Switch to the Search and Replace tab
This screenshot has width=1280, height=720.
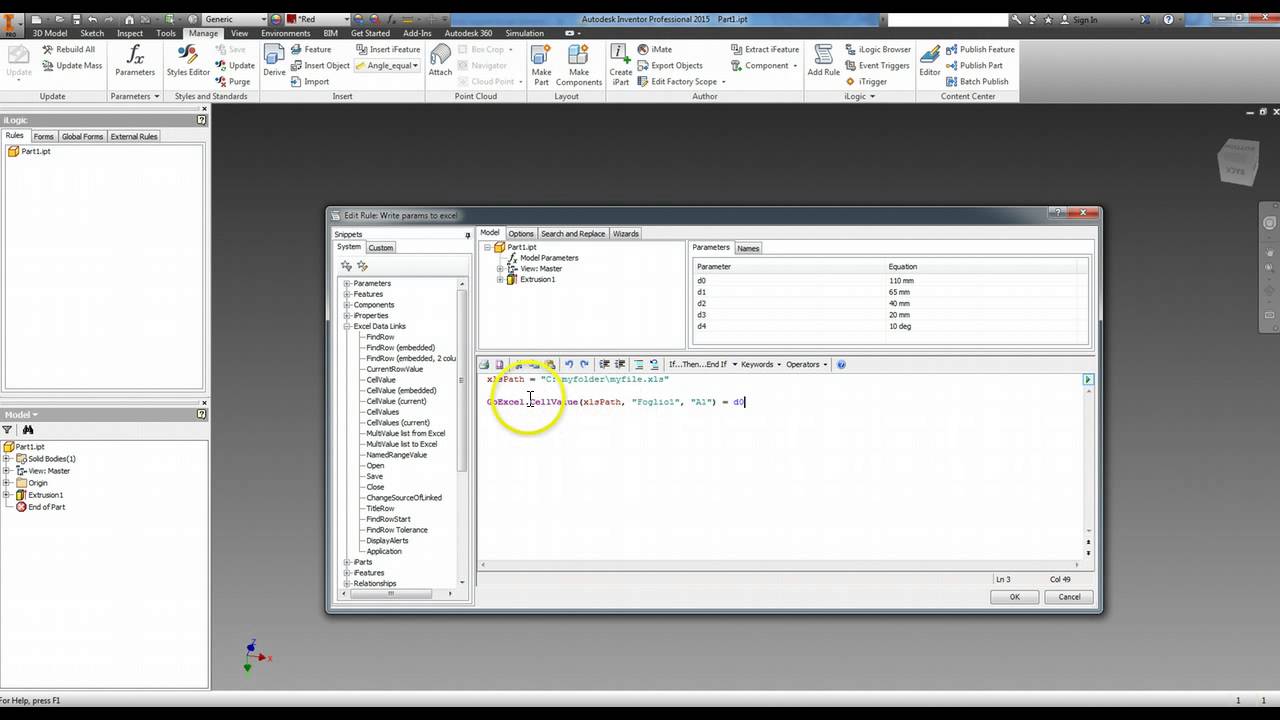point(573,233)
